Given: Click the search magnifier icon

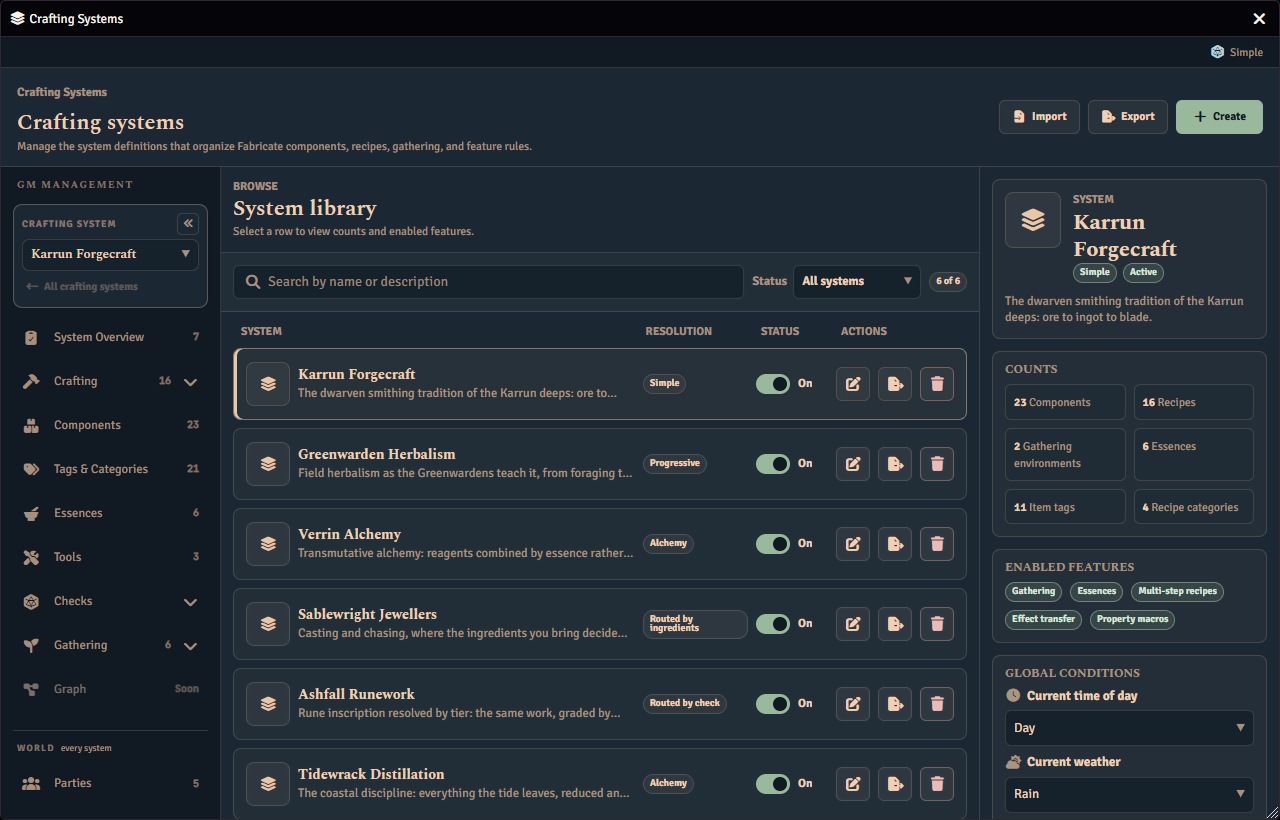Looking at the screenshot, I should (254, 282).
